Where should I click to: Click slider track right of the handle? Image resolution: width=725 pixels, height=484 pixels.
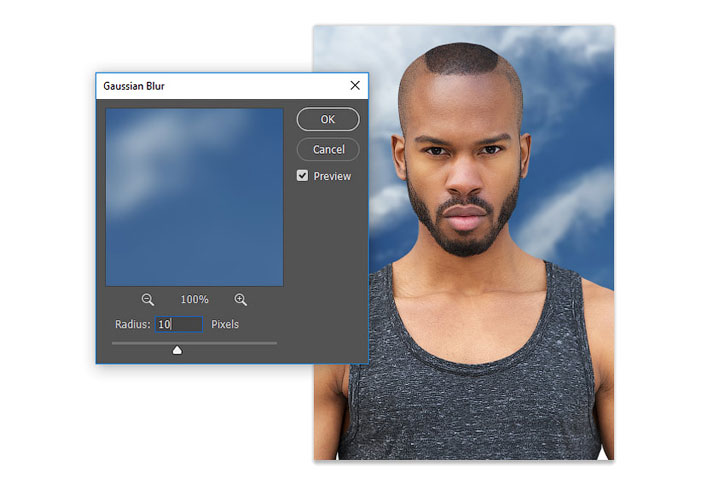click(x=230, y=343)
